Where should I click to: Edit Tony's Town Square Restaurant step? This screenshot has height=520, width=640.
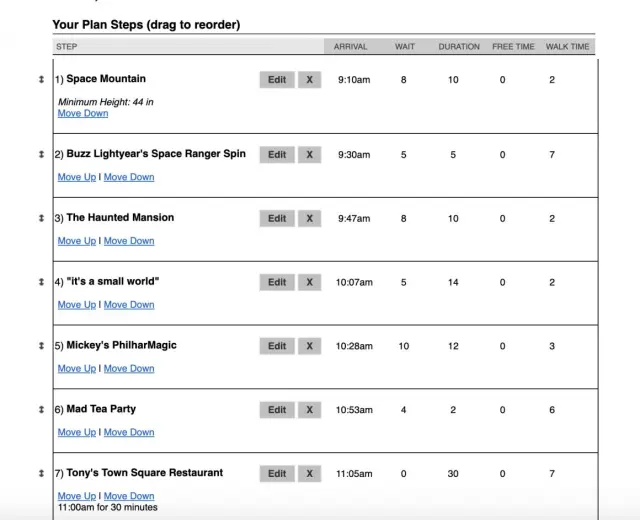click(277, 474)
